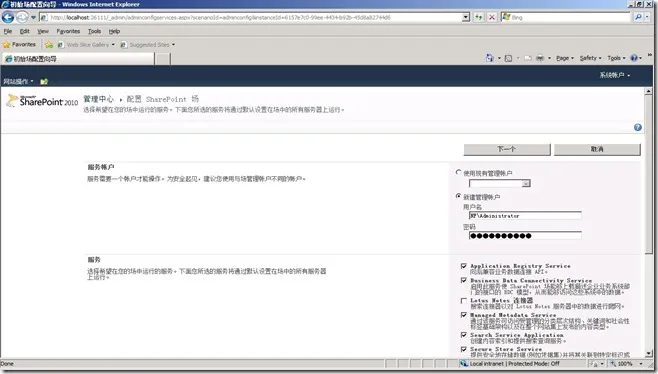Image resolution: width=658 pixels, height=374 pixels.
Task: Toggle Business Data Connectivity Service checkbox
Action: 464,280
